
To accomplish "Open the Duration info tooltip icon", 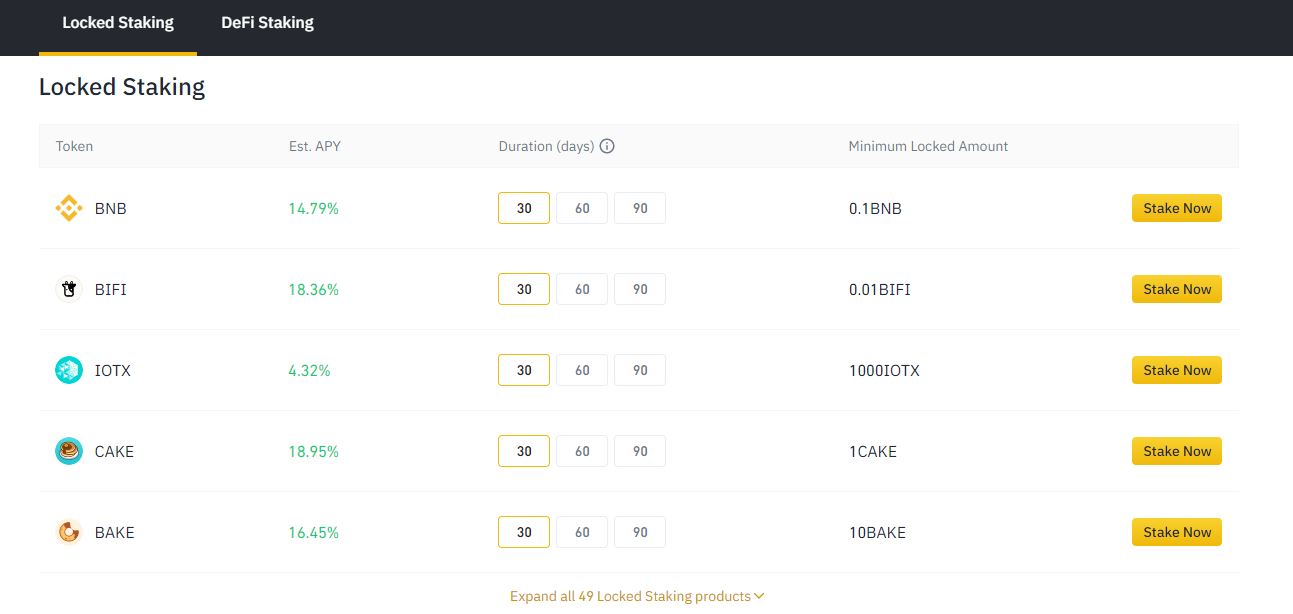I will 607,146.
